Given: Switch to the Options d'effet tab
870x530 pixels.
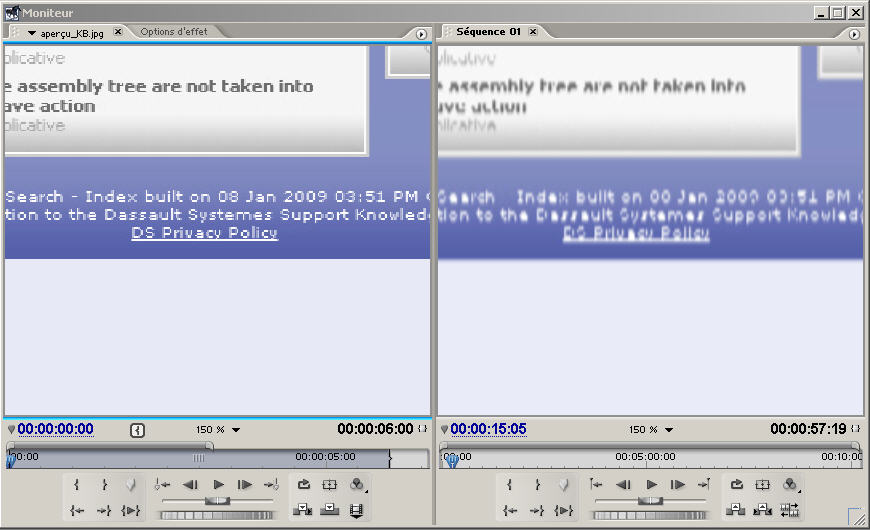Looking at the screenshot, I should 174,32.
